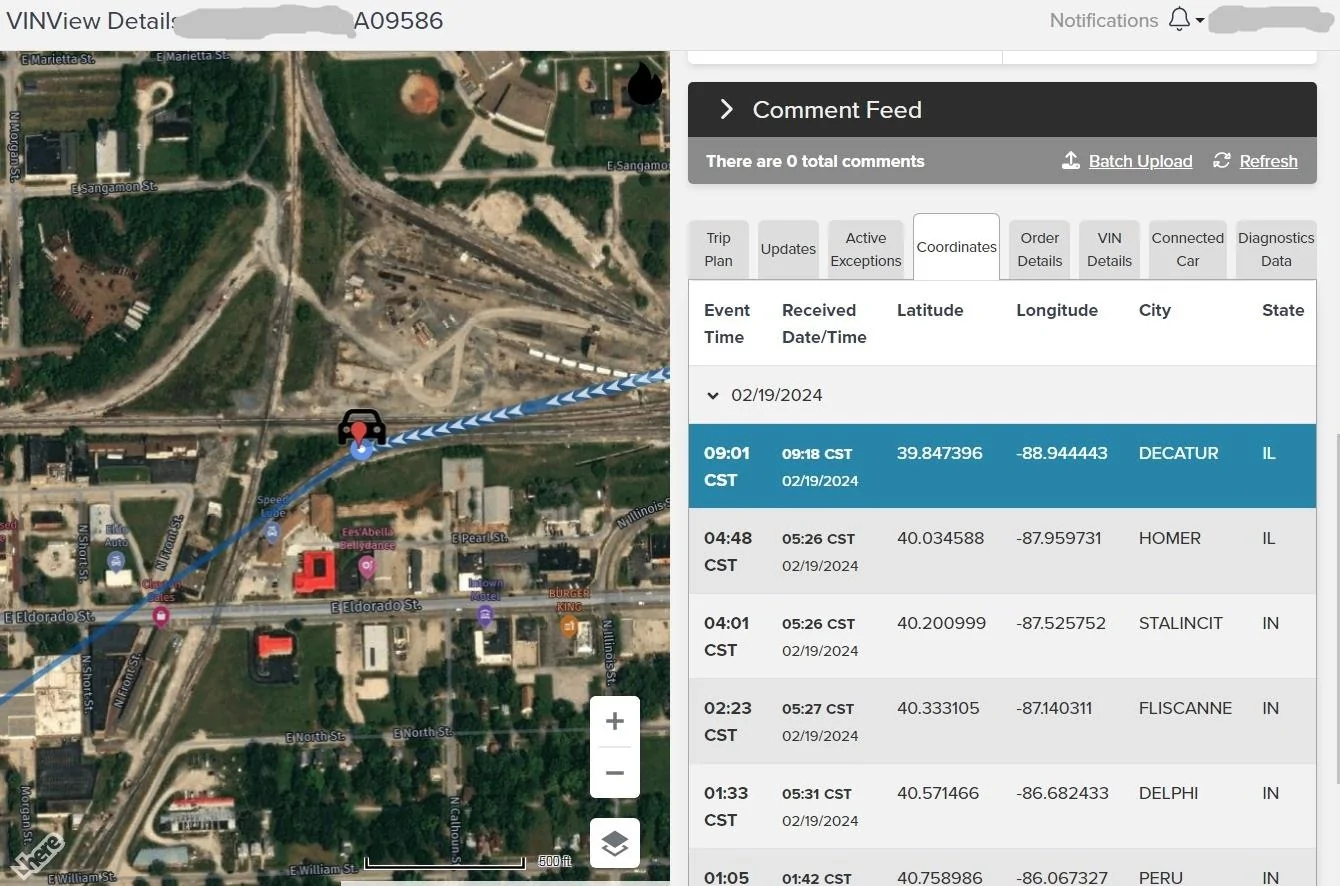Expand the Comment Feed panel chevron
This screenshot has height=886, width=1340.
pos(727,110)
